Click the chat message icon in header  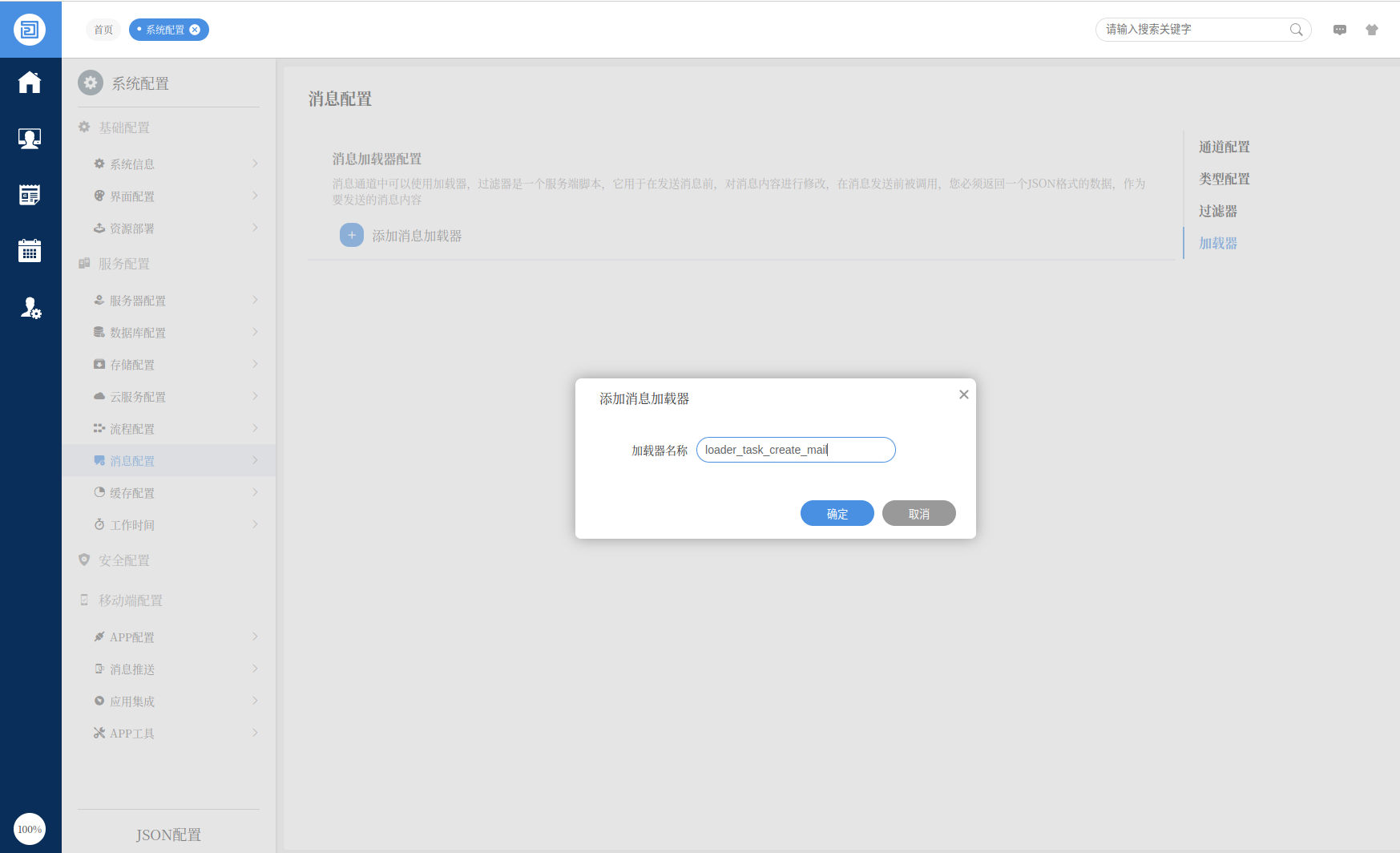[x=1339, y=30]
